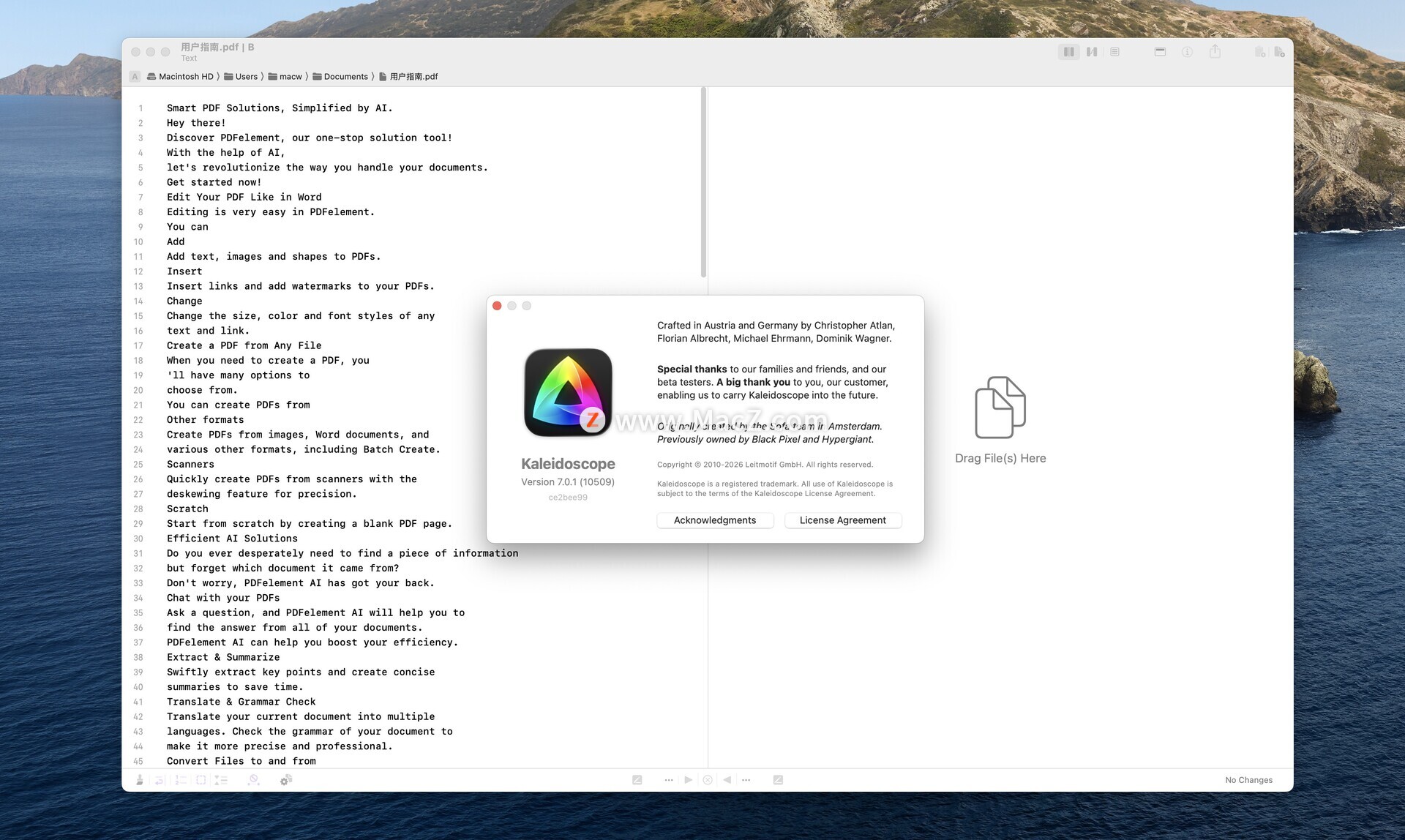Select Users folder in the path bar

pyautogui.click(x=241, y=76)
